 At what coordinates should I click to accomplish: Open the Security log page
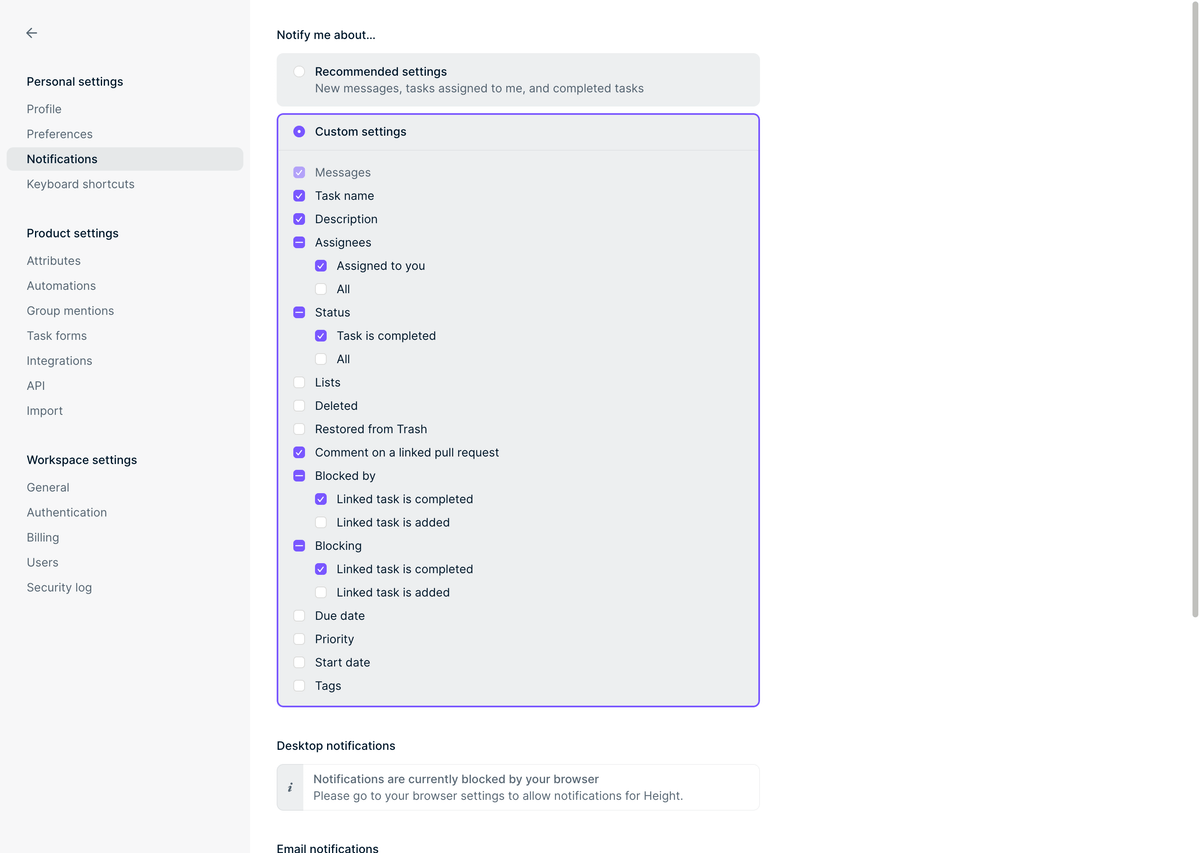click(59, 588)
